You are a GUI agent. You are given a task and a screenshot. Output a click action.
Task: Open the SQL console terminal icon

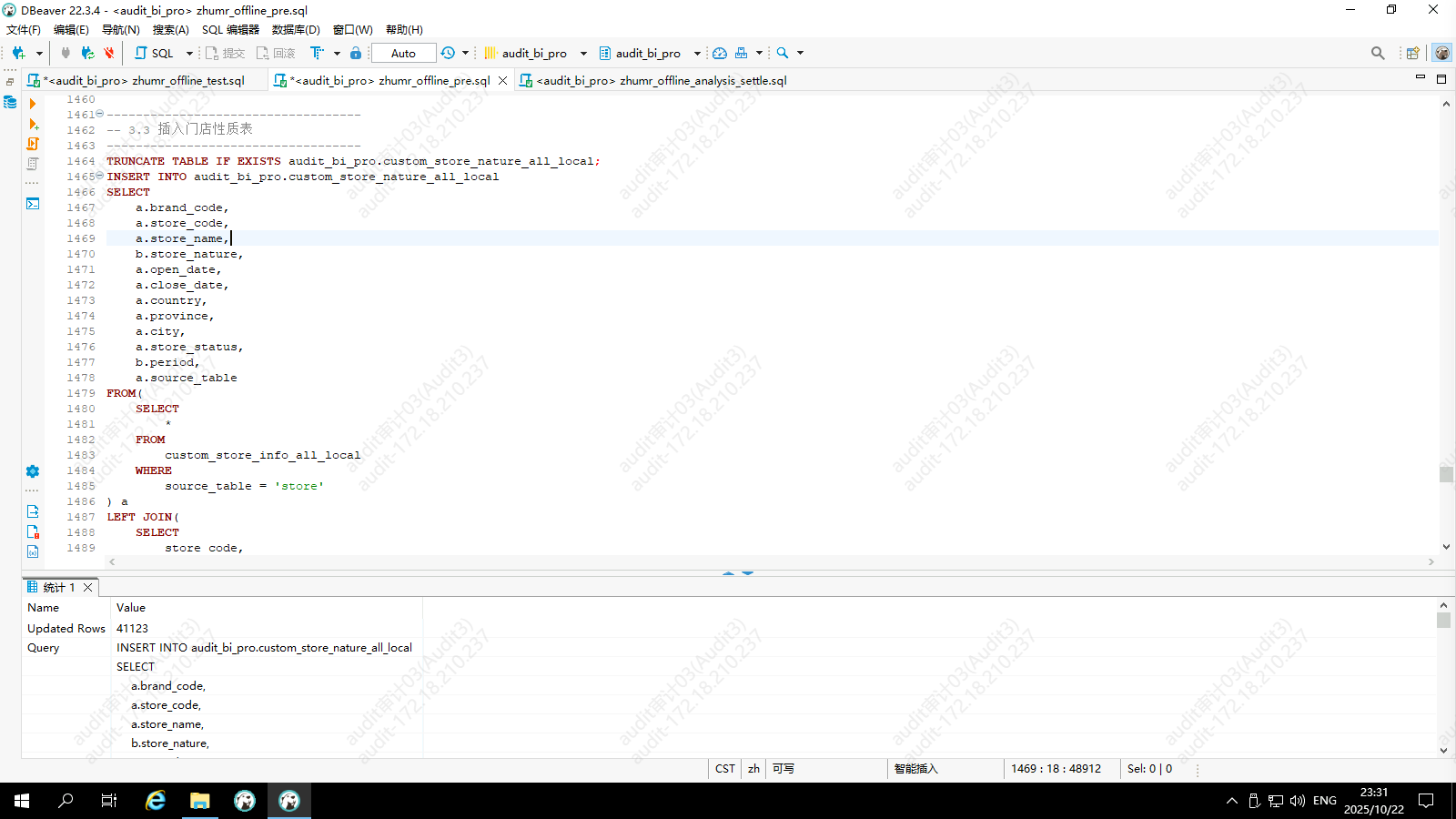pyautogui.click(x=33, y=204)
